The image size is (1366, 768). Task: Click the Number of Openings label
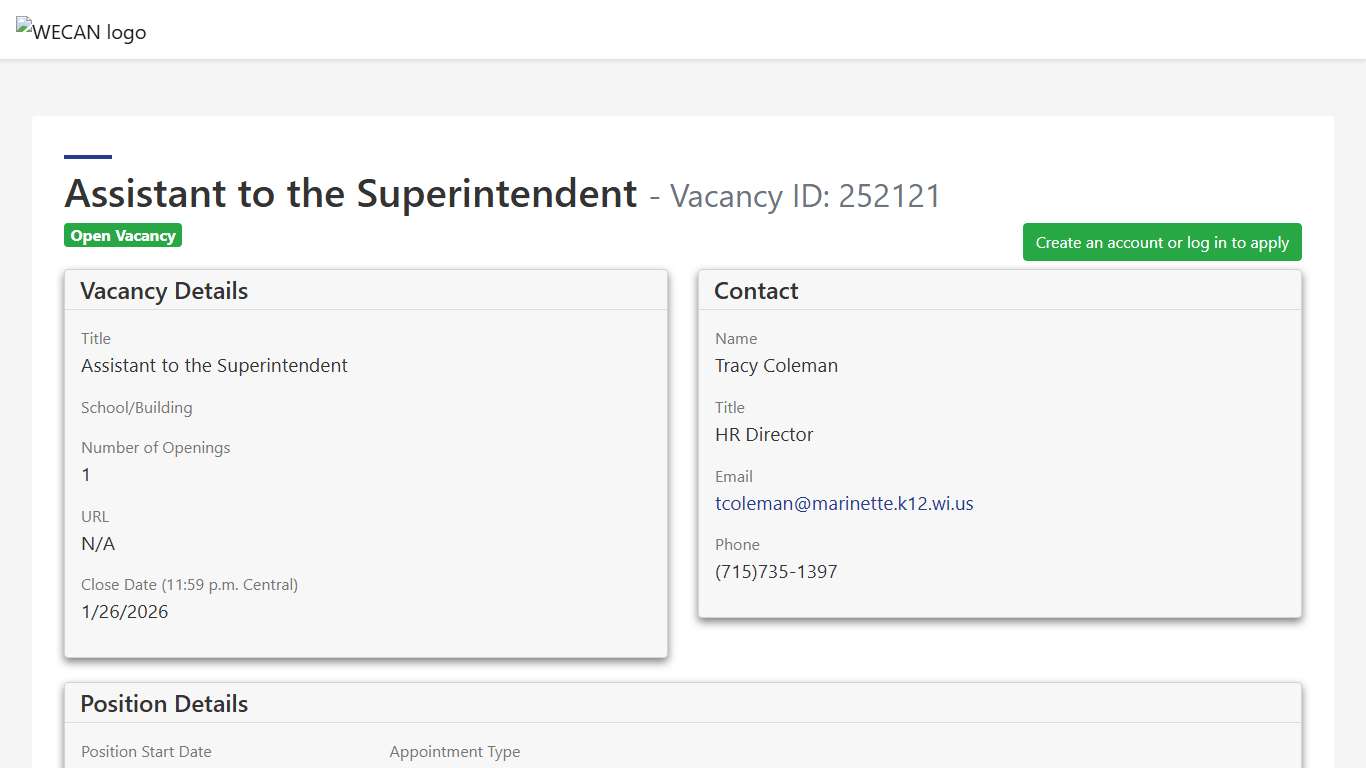155,448
